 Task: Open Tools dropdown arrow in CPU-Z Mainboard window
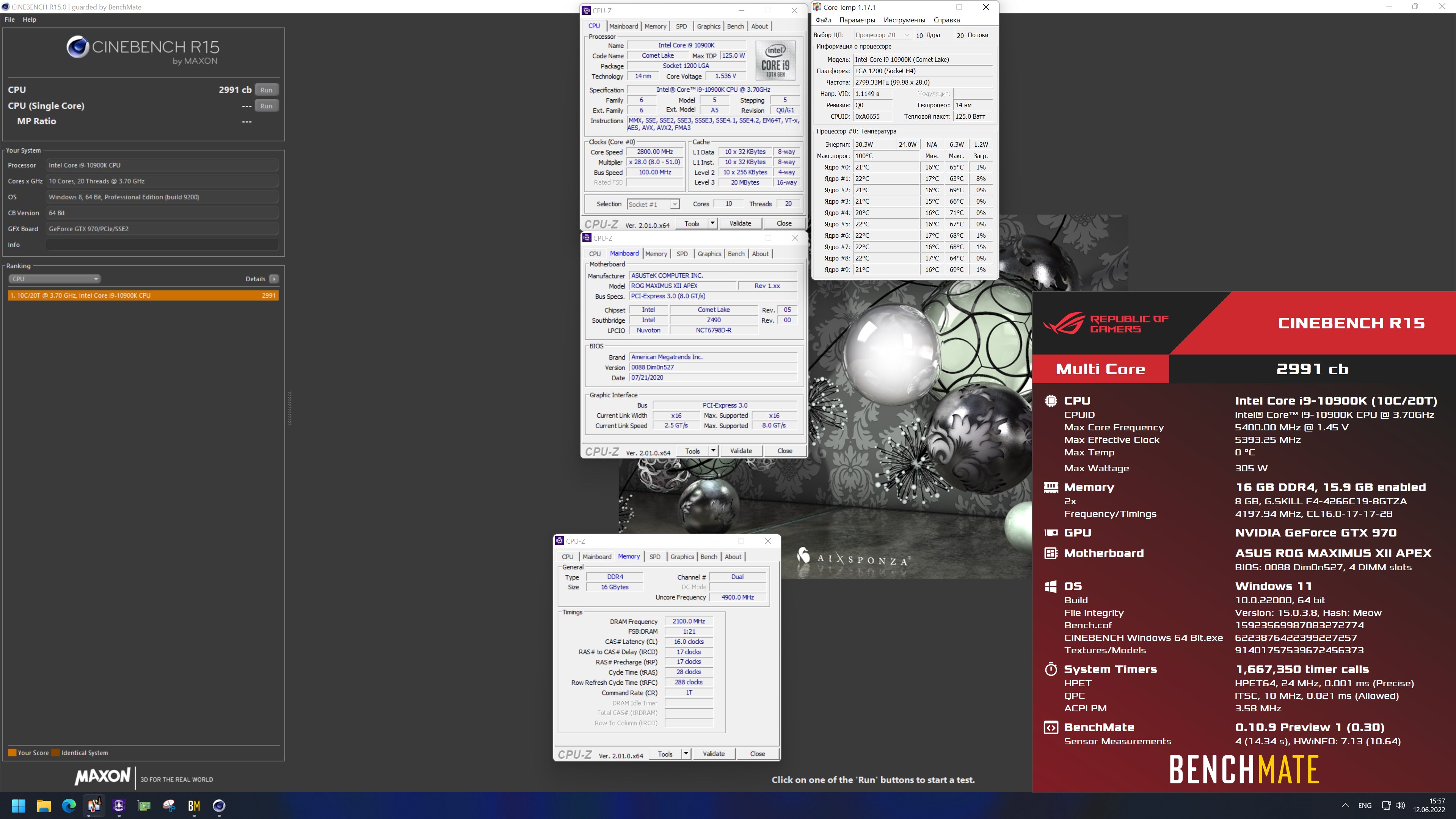(x=713, y=450)
